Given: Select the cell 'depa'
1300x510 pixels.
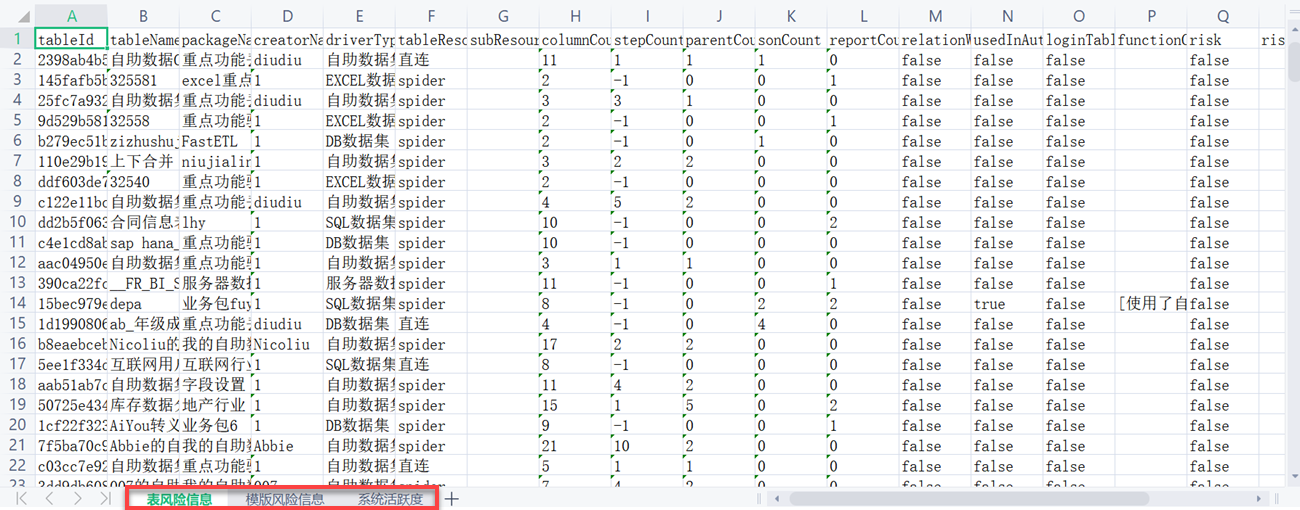Looking at the screenshot, I should [x=143, y=303].
